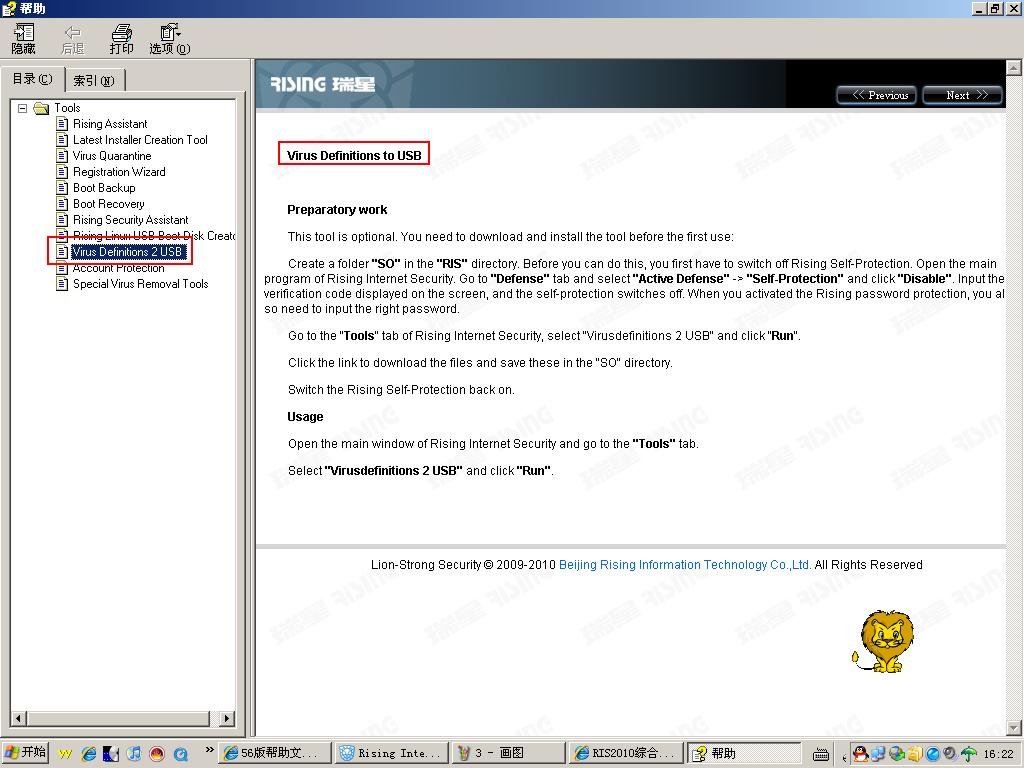Click the 帮助 taskbar button
Image resolution: width=1024 pixels, height=768 pixels.
tap(743, 753)
